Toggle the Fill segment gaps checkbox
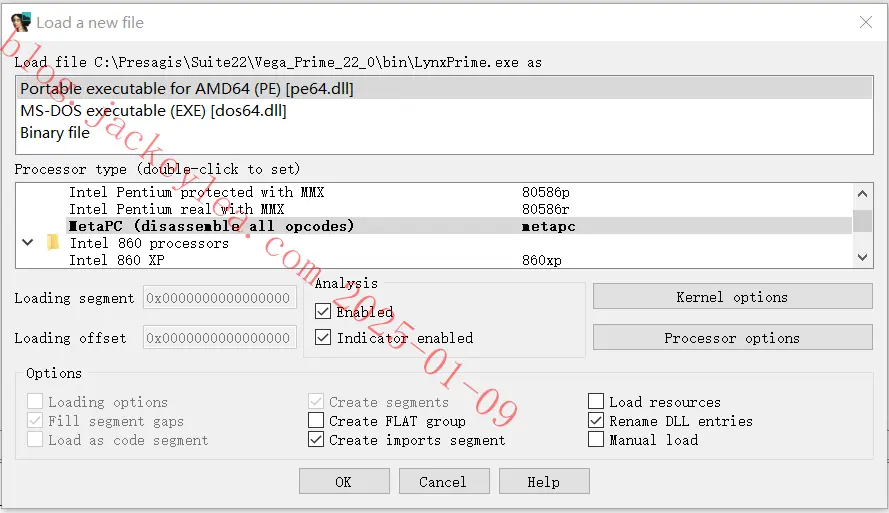 tap(35, 421)
